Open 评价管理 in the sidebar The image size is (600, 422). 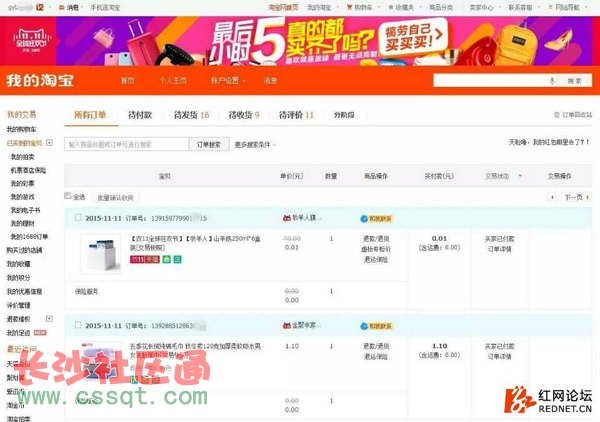18,305
